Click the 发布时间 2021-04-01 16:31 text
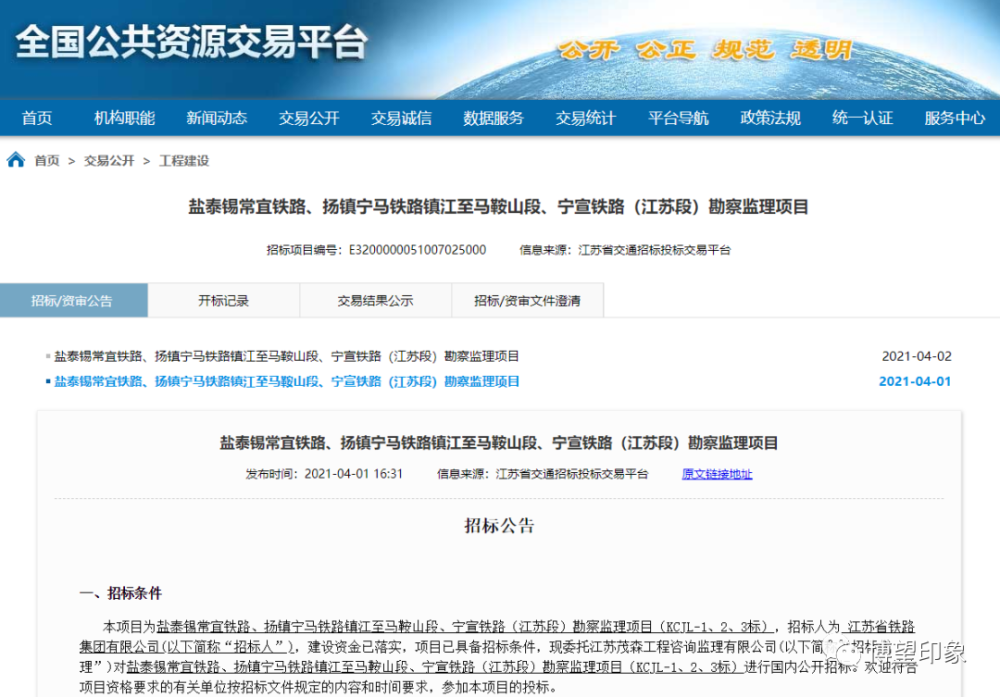The image size is (1000, 697). [324, 474]
